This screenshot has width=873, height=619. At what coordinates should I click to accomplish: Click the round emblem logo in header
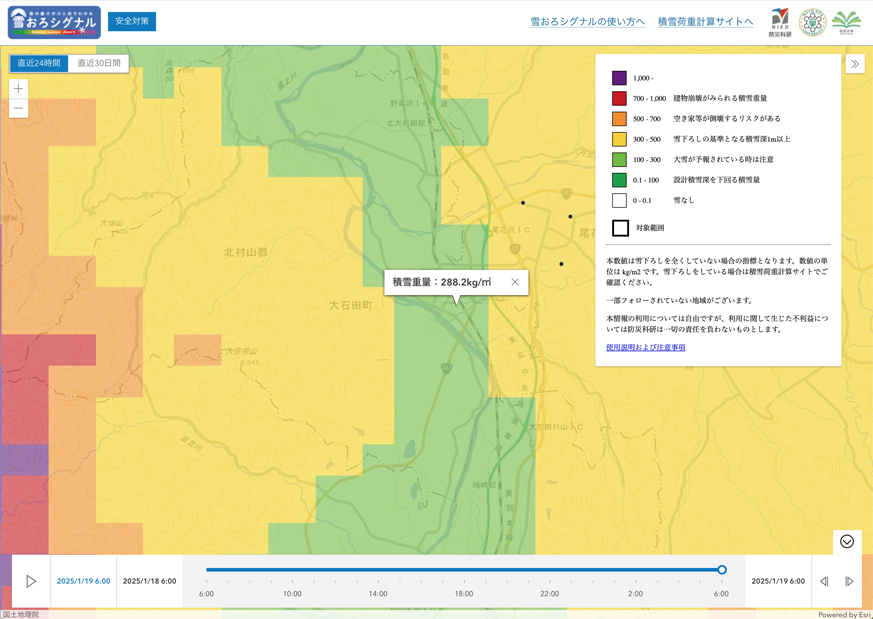[813, 22]
